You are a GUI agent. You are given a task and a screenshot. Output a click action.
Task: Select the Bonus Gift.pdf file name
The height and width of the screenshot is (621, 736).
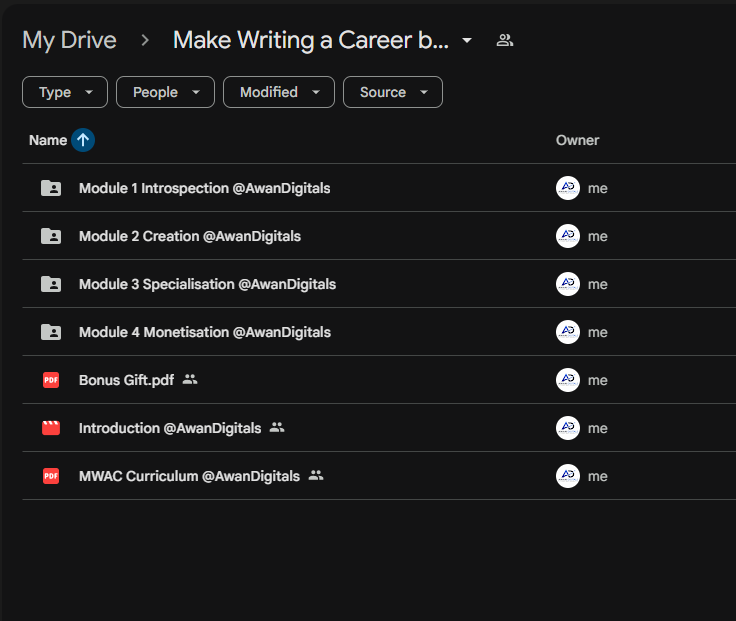pos(126,380)
